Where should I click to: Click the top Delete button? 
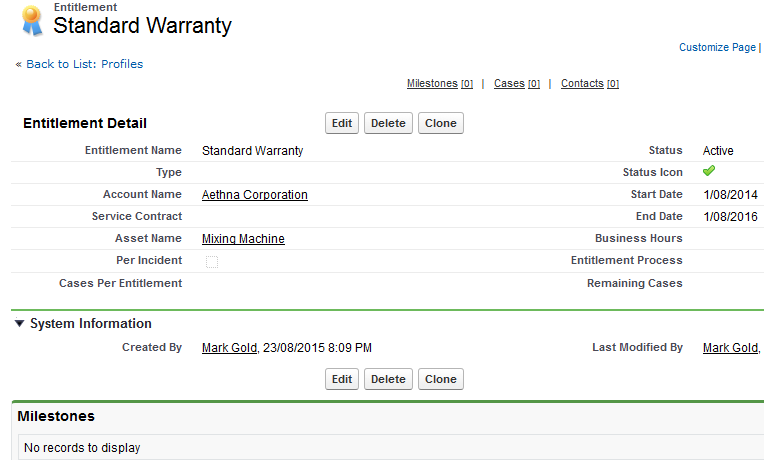coord(388,123)
